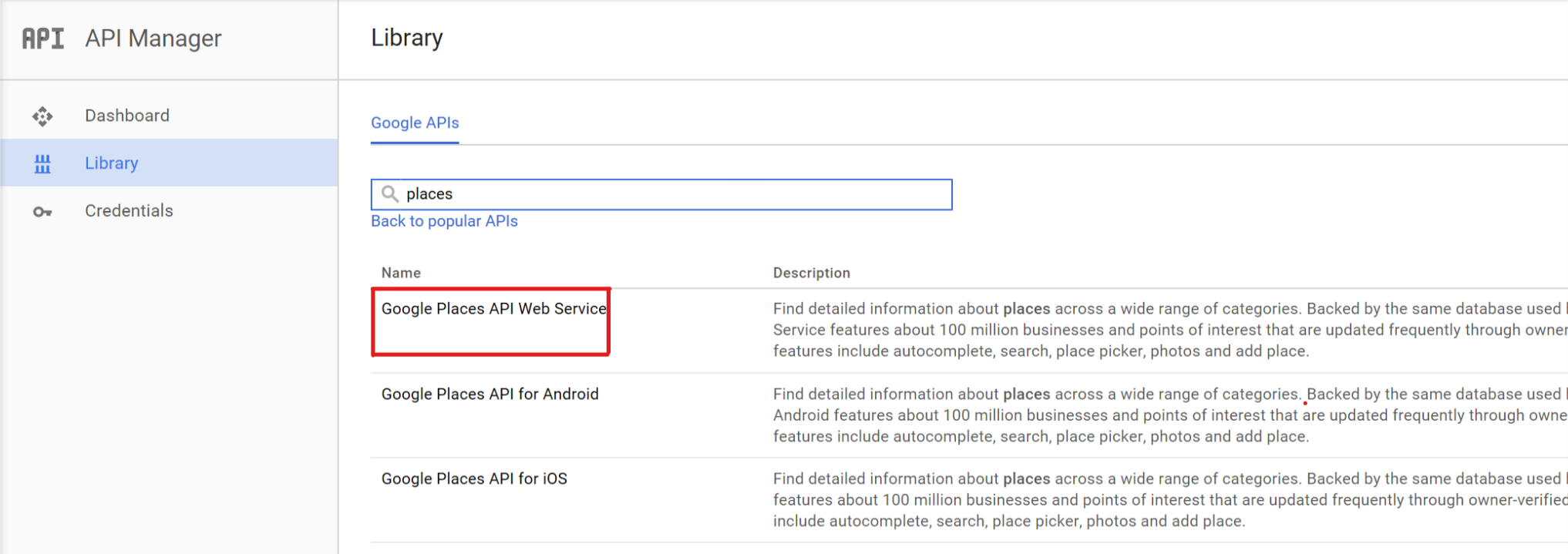1568x554 pixels.
Task: Click the Credentials key icon
Action: tap(42, 212)
